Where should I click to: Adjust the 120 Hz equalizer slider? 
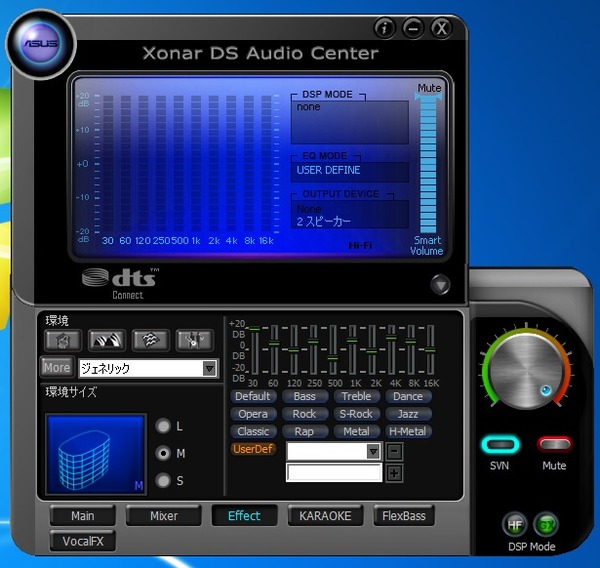pyautogui.click(x=293, y=349)
